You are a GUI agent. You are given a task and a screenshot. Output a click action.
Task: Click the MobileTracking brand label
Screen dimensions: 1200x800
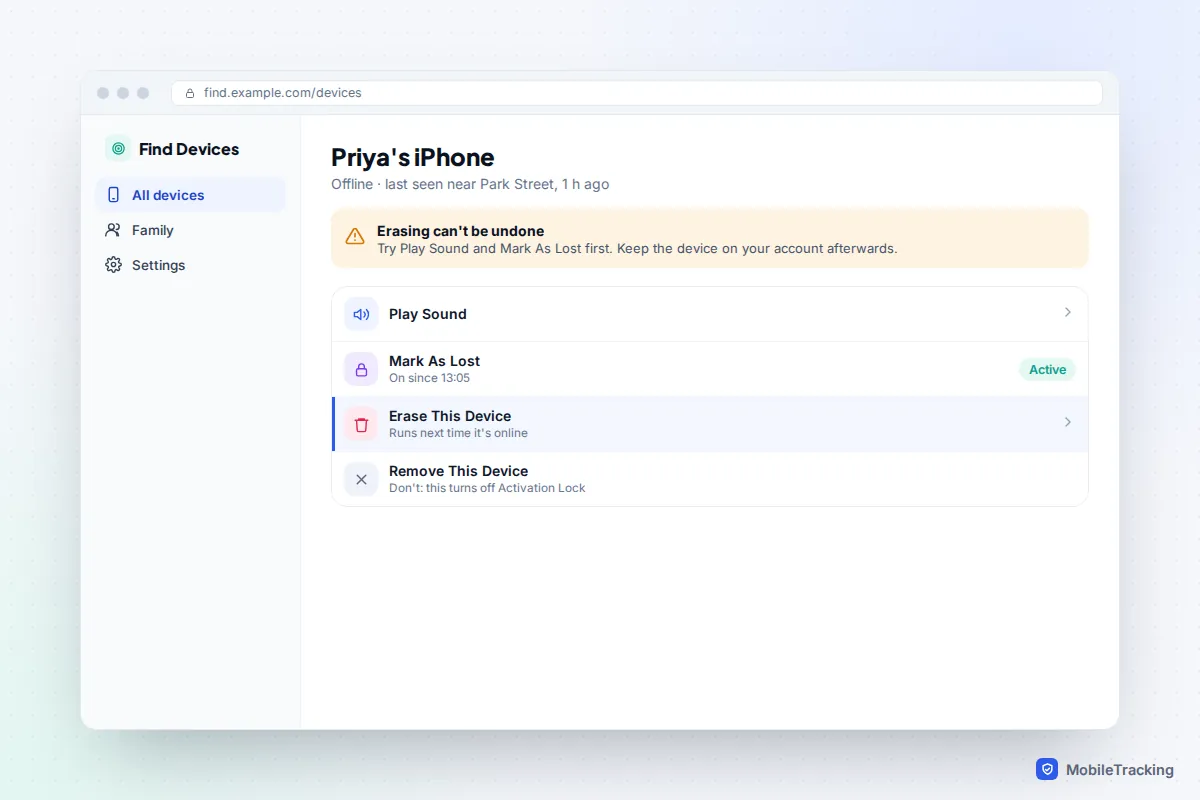[1120, 770]
